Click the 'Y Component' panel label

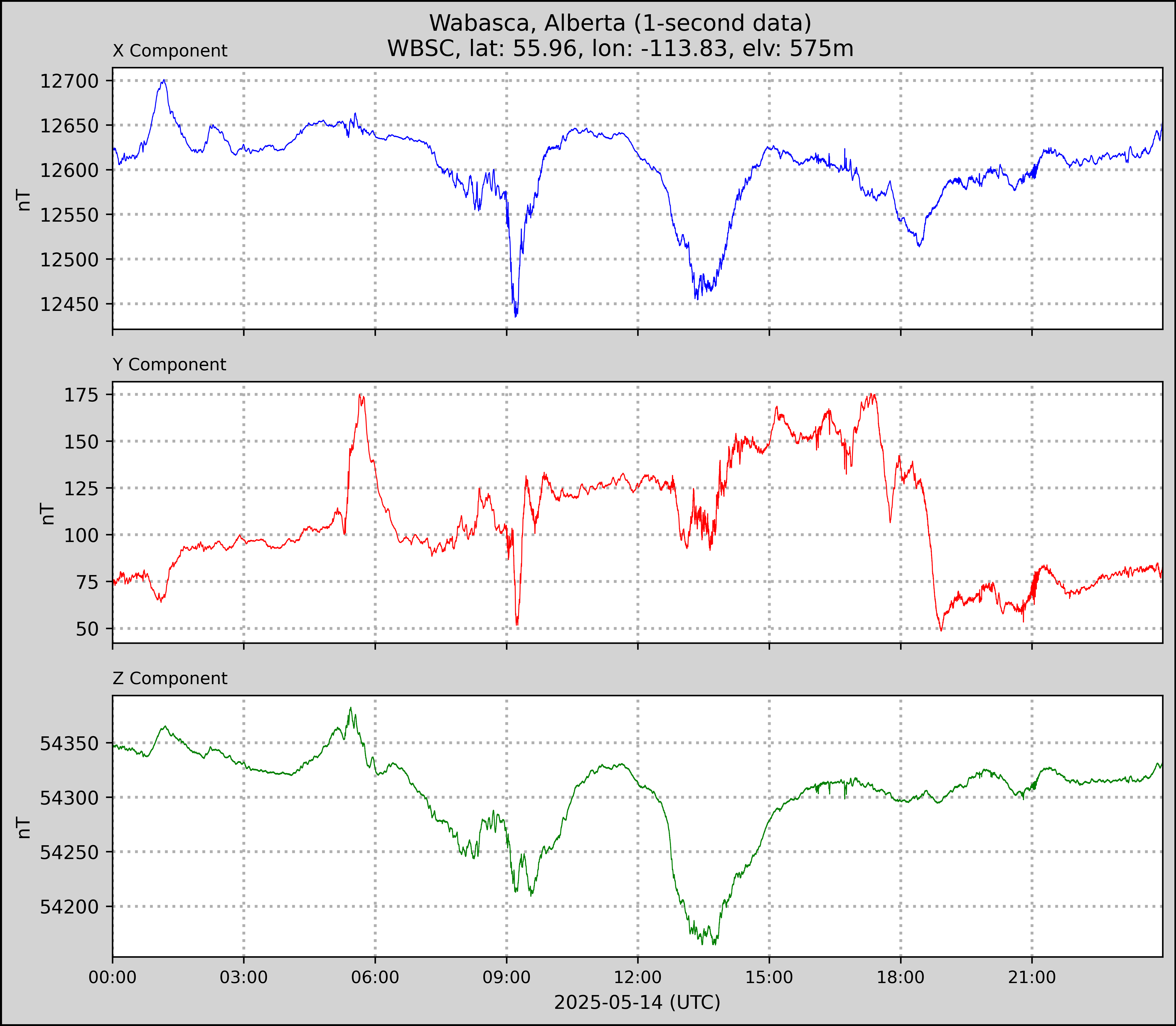pyautogui.click(x=169, y=365)
